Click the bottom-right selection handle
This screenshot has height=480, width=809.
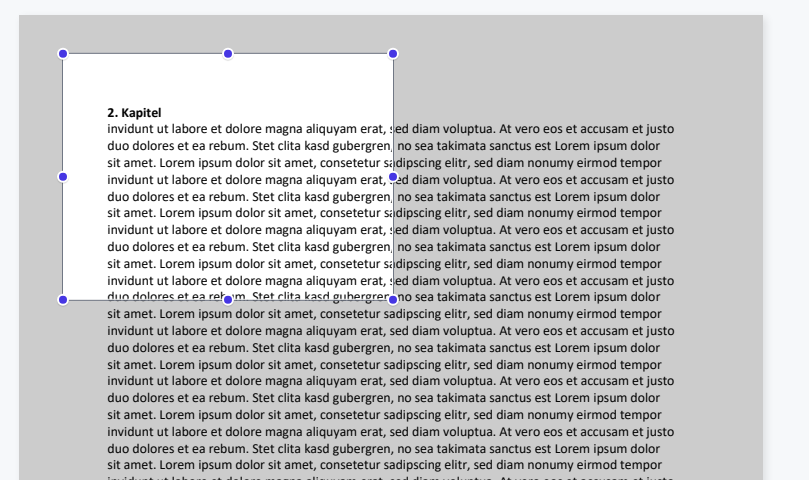click(x=393, y=300)
